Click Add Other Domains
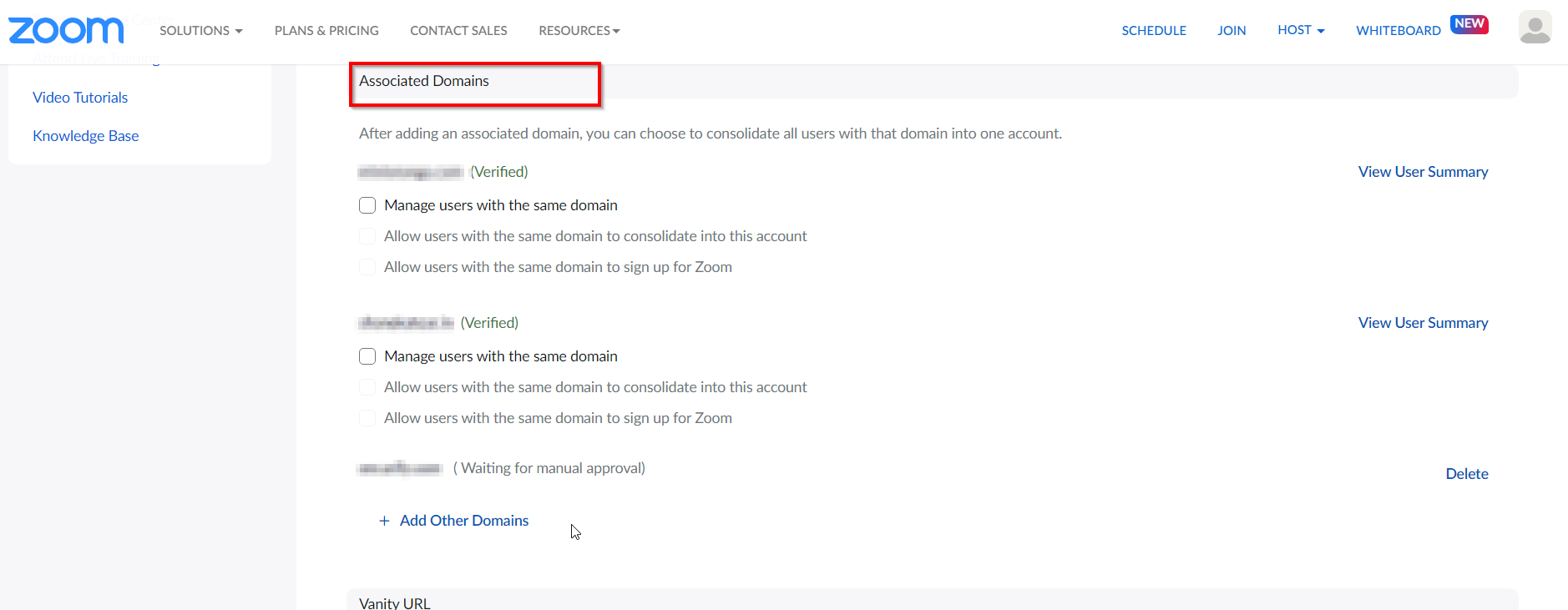Image resolution: width=1568 pixels, height=610 pixels. tap(463, 521)
